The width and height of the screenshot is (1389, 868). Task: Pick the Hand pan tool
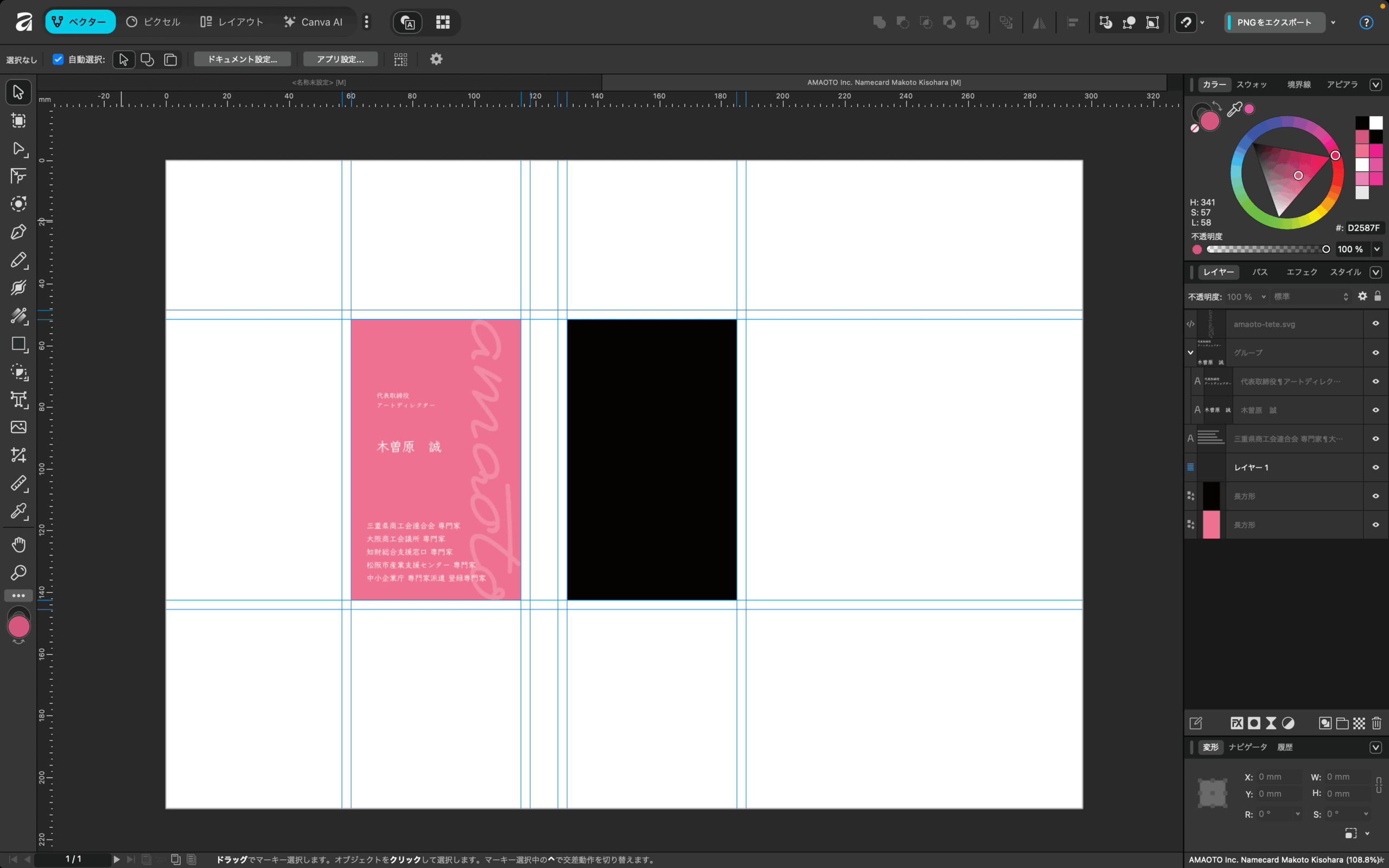pyautogui.click(x=18, y=544)
